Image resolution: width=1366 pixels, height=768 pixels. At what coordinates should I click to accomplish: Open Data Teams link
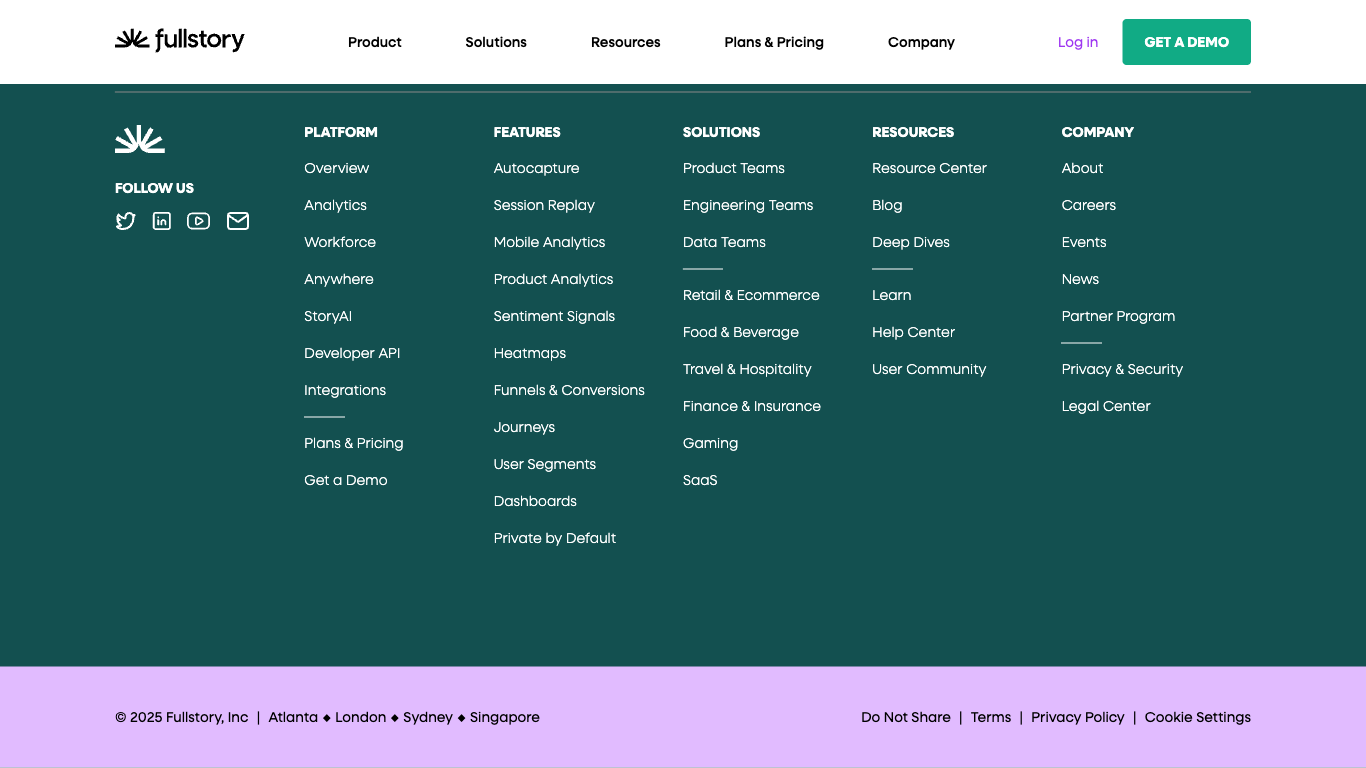tap(724, 242)
